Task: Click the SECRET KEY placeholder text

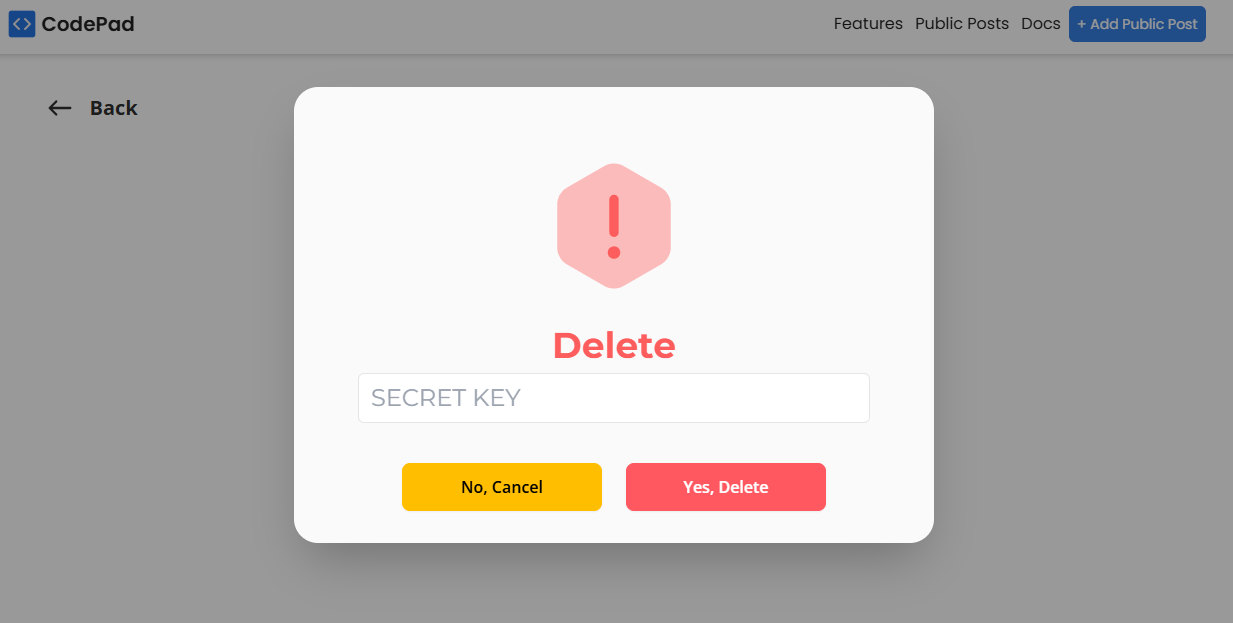Action: [x=446, y=398]
